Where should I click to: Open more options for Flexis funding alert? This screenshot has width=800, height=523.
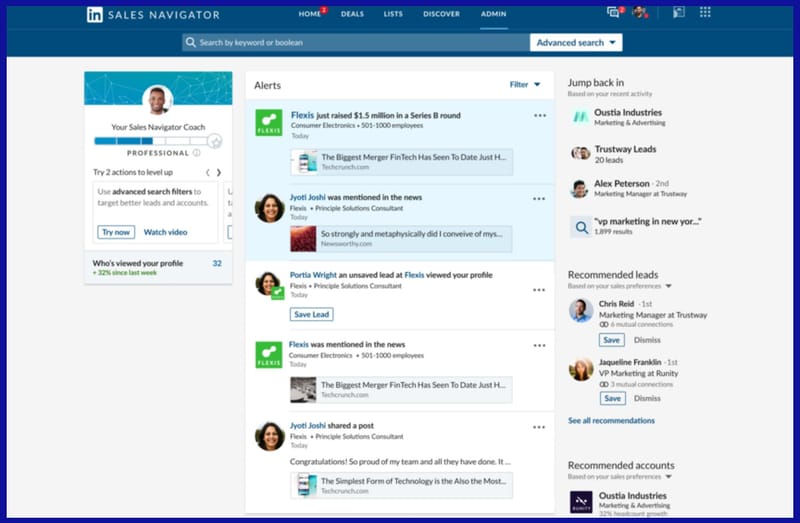click(540, 116)
